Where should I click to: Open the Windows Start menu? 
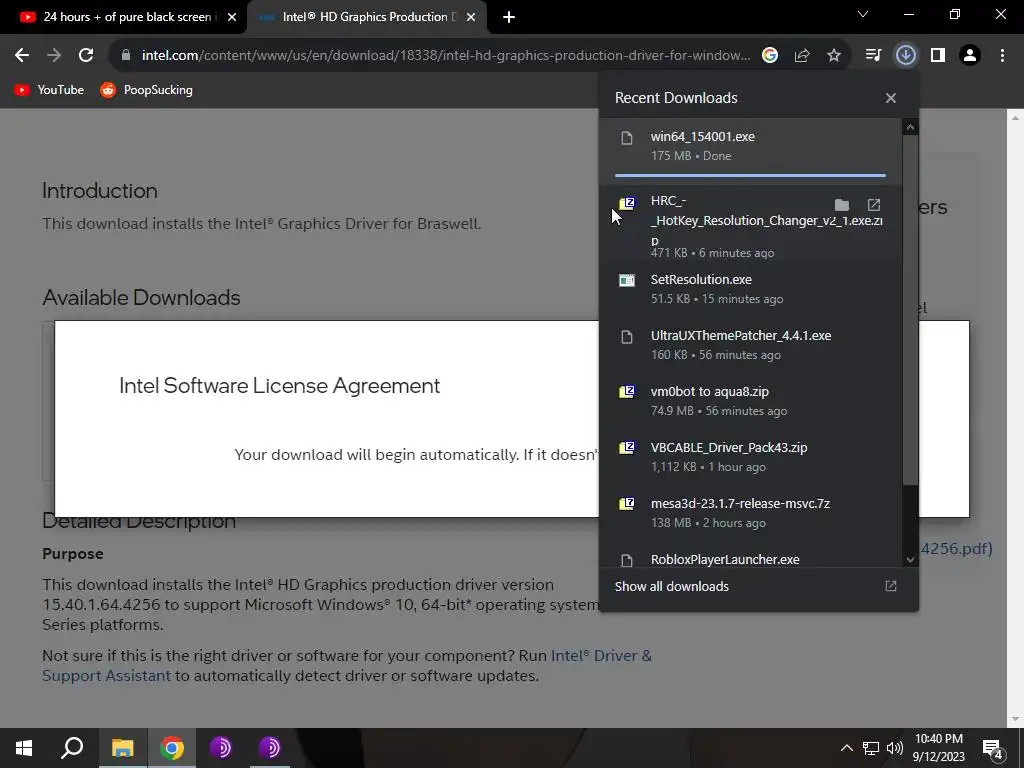pyautogui.click(x=24, y=748)
